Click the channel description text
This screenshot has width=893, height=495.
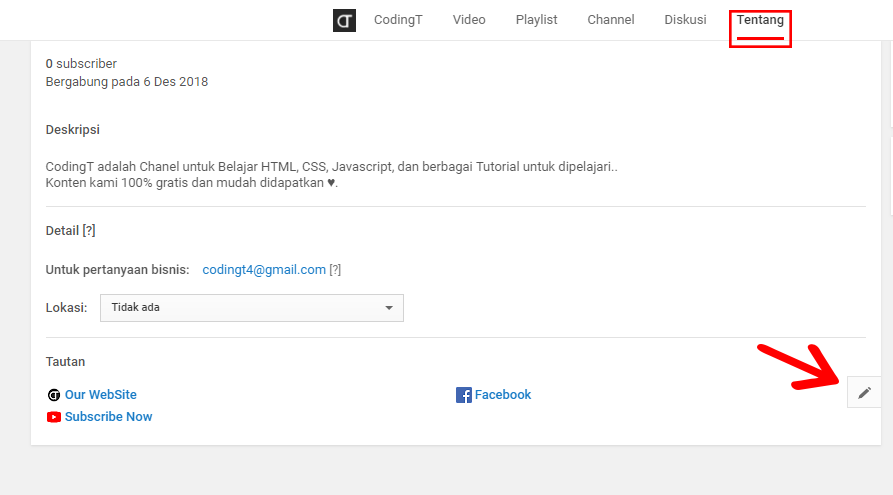[x=331, y=175]
